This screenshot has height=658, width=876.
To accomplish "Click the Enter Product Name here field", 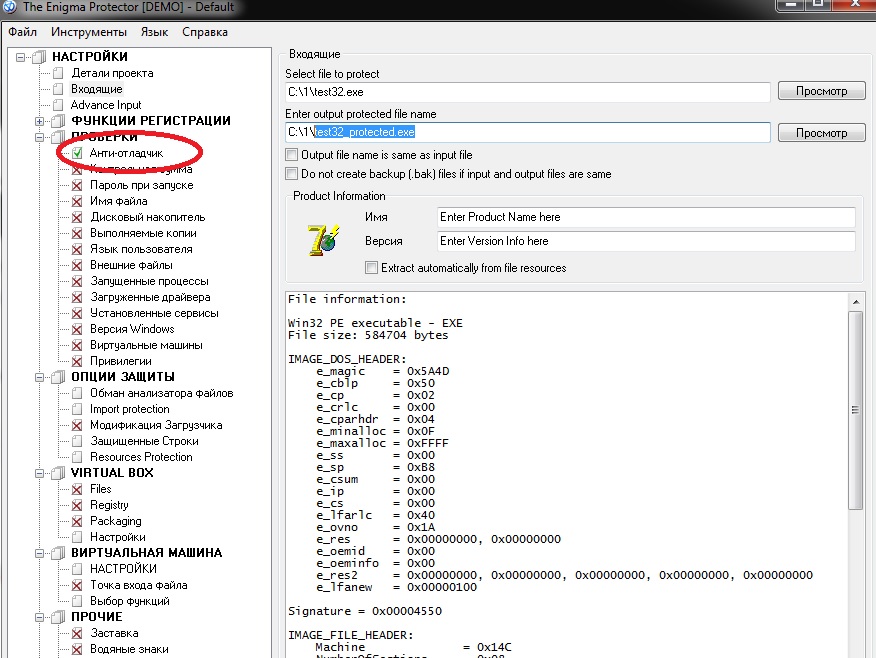I will click(646, 217).
